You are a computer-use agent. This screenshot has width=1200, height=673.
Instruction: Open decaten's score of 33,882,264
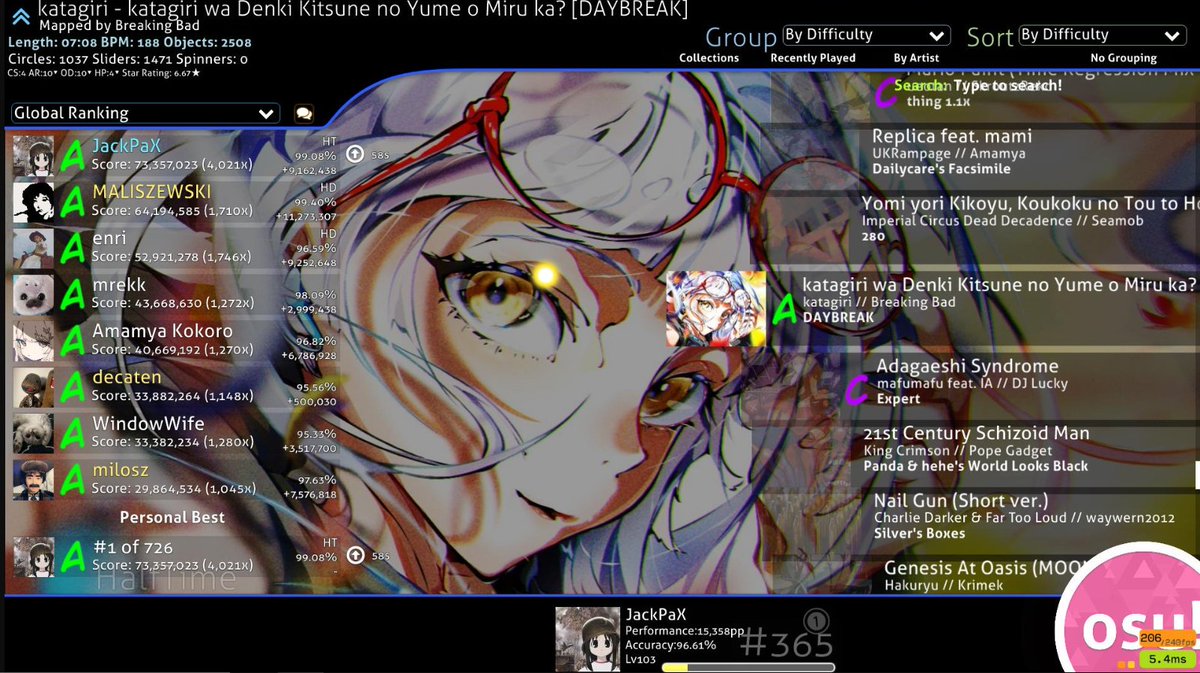175,388
